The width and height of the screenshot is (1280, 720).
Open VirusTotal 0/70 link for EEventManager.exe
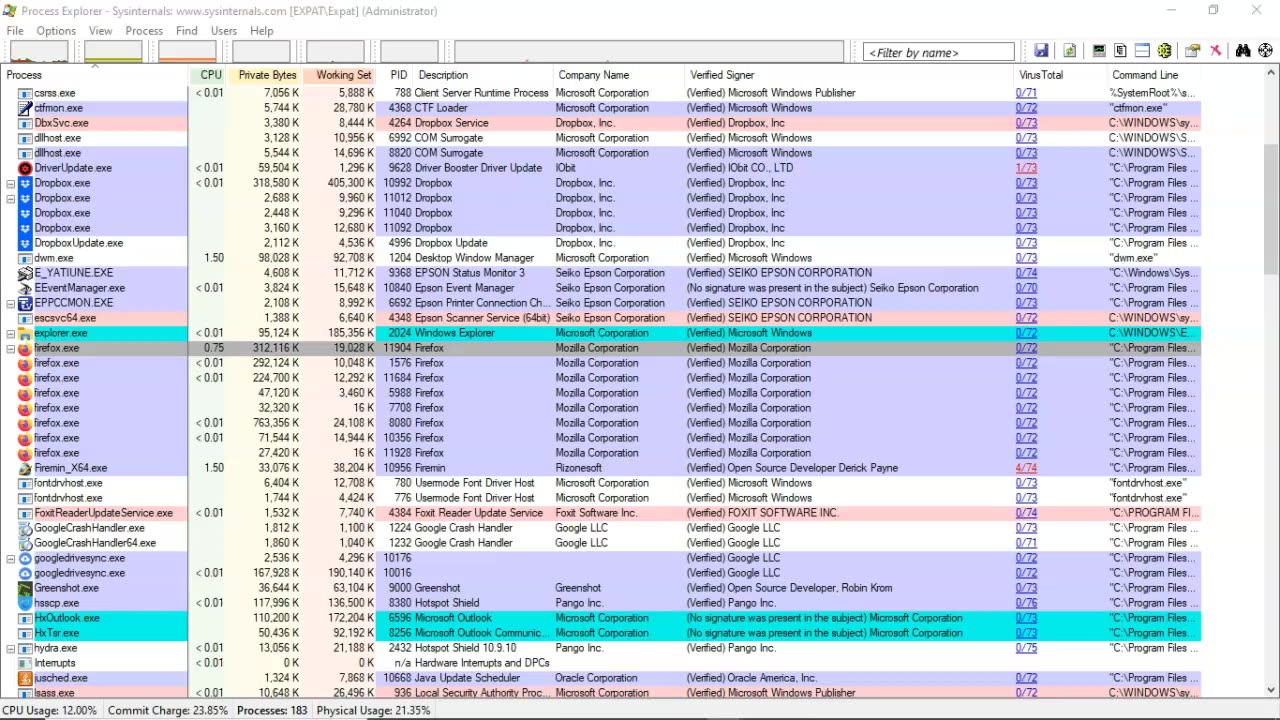[x=1026, y=288]
